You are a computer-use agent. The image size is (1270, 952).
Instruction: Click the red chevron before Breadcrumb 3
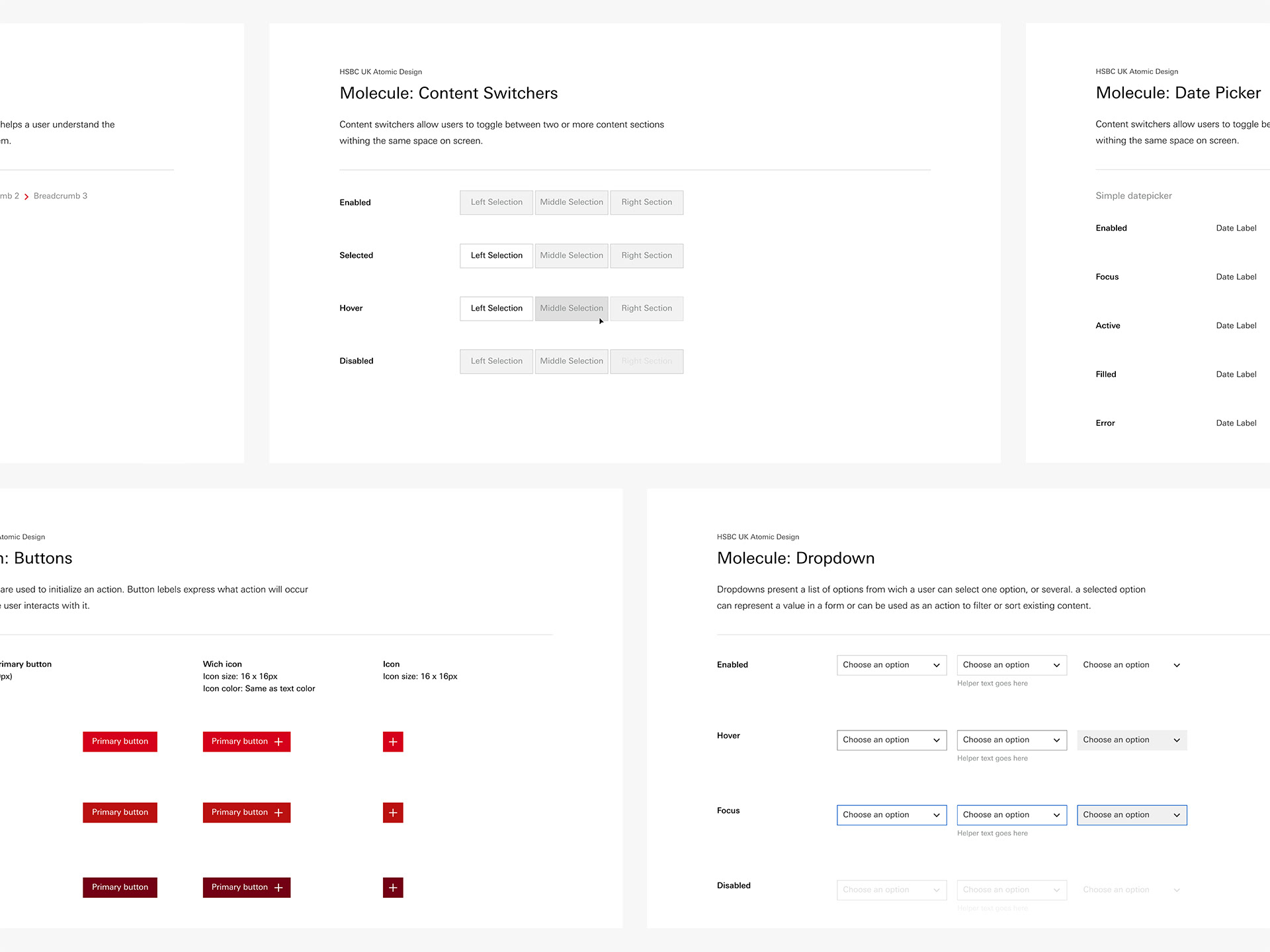click(26, 196)
